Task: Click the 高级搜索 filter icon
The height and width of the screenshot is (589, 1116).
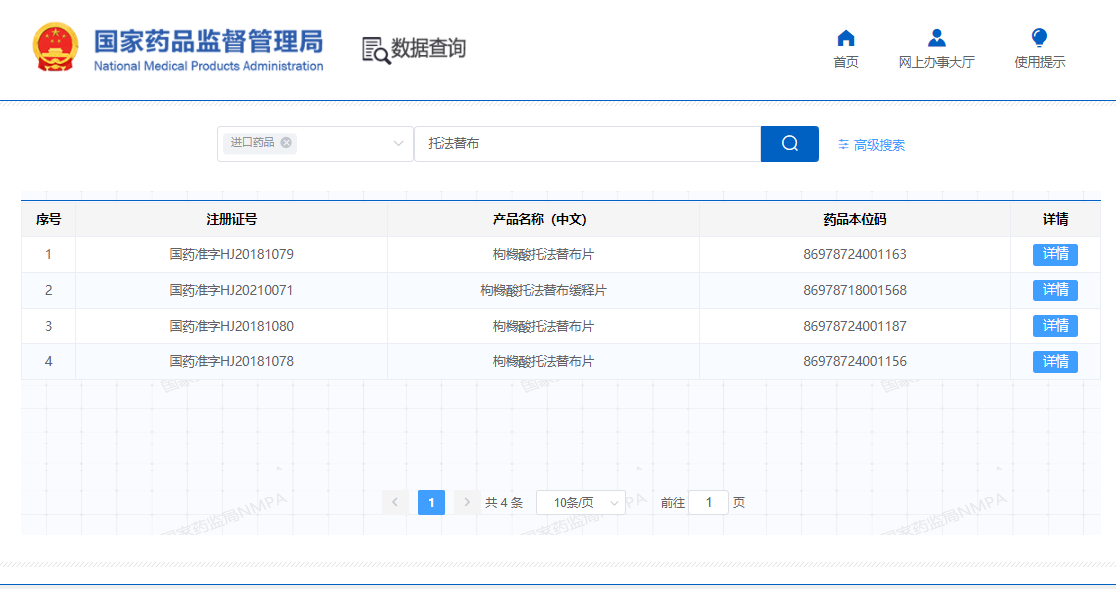Action: (x=843, y=144)
